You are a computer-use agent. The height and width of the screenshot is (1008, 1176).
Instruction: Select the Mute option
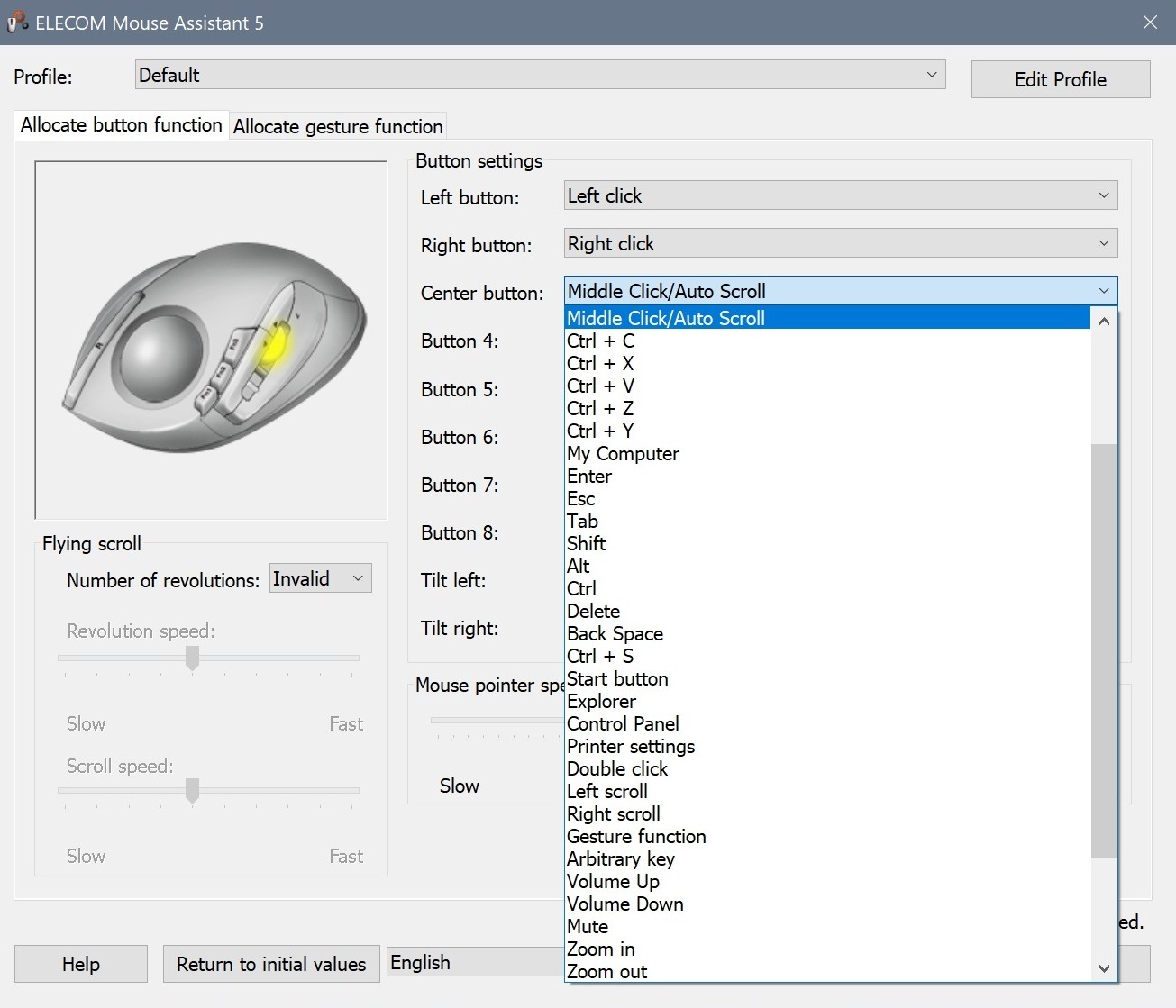pos(827,926)
